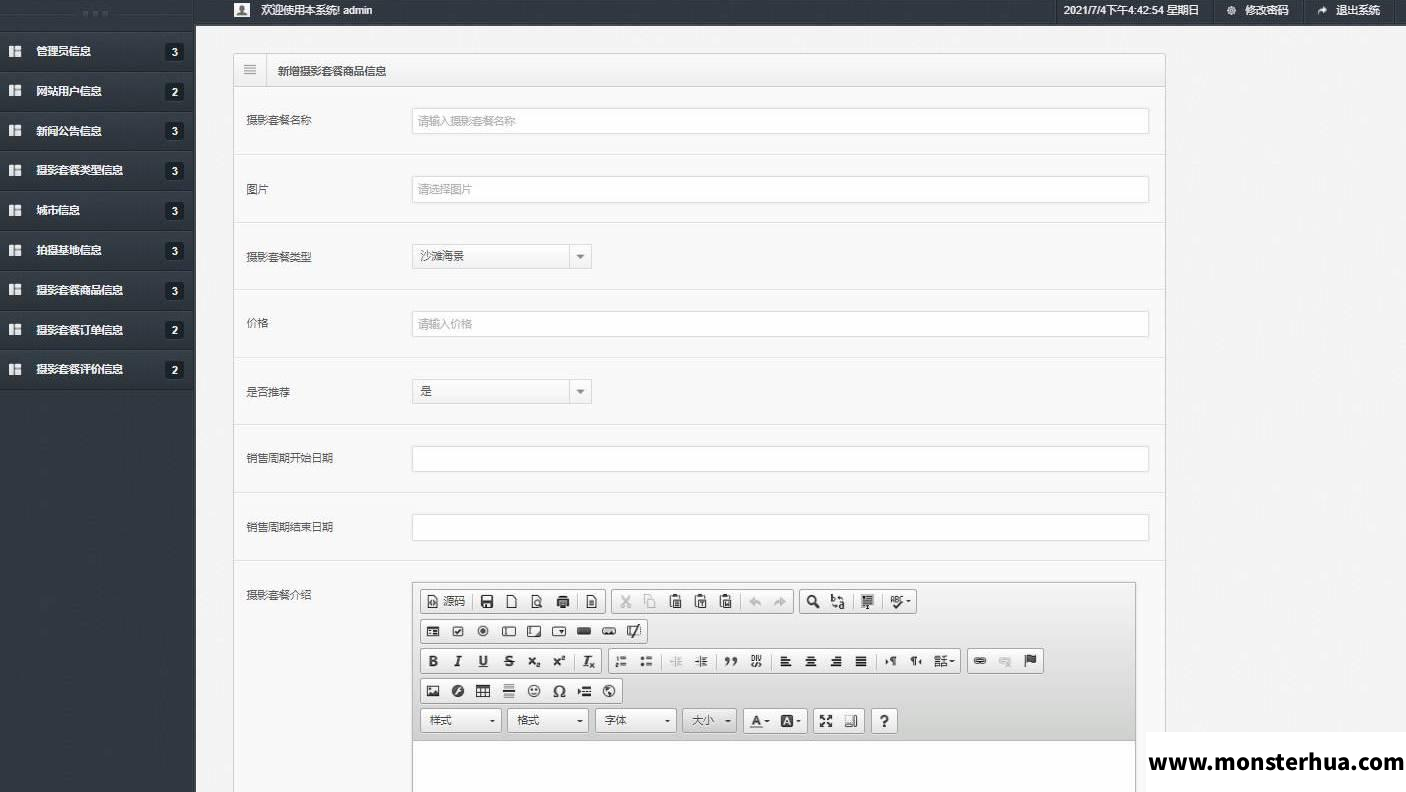Image resolution: width=1406 pixels, height=792 pixels.
Task: Maximize the editor area
Action: [826, 720]
